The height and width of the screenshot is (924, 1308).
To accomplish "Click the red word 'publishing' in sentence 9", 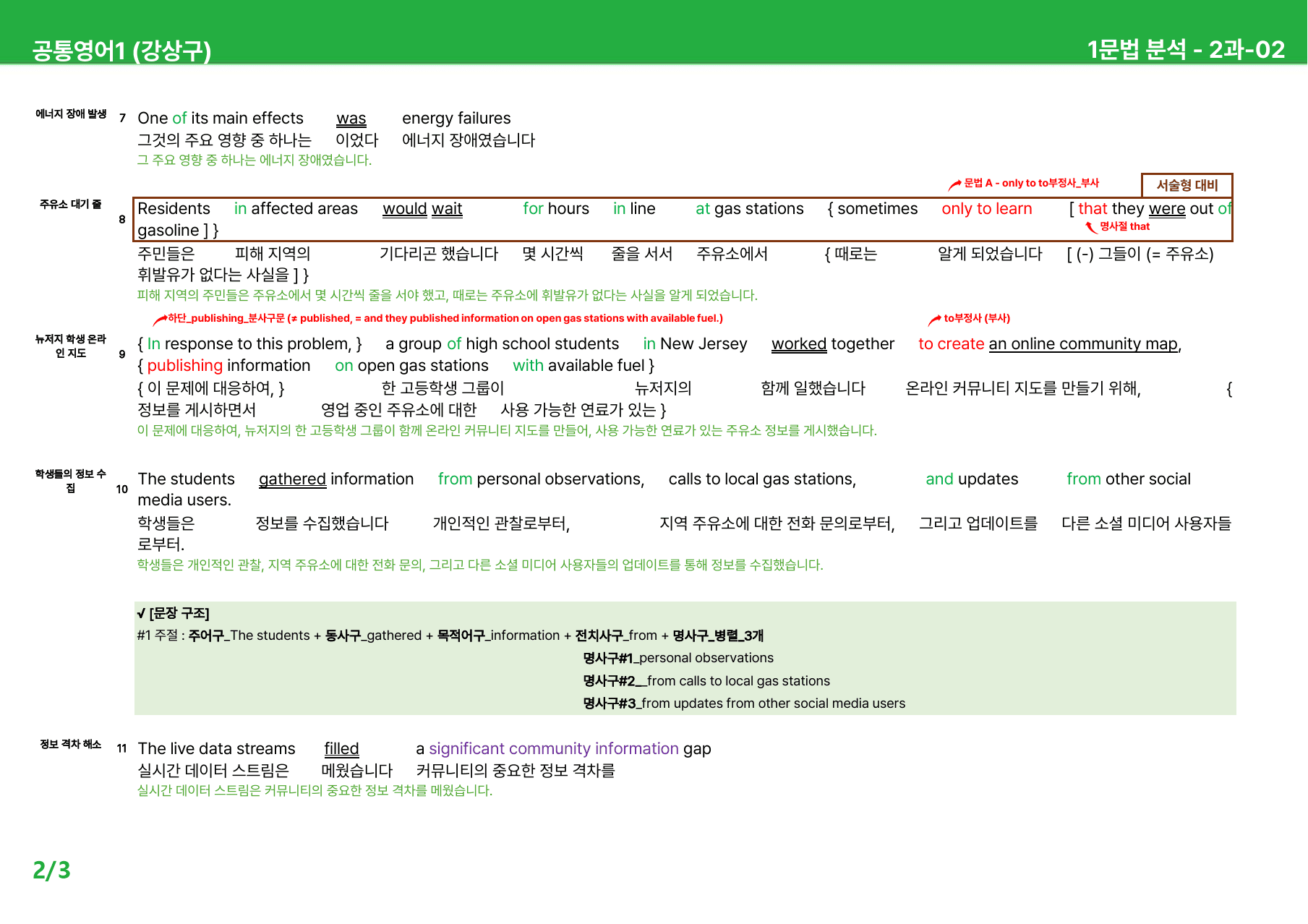I will coord(185,366).
